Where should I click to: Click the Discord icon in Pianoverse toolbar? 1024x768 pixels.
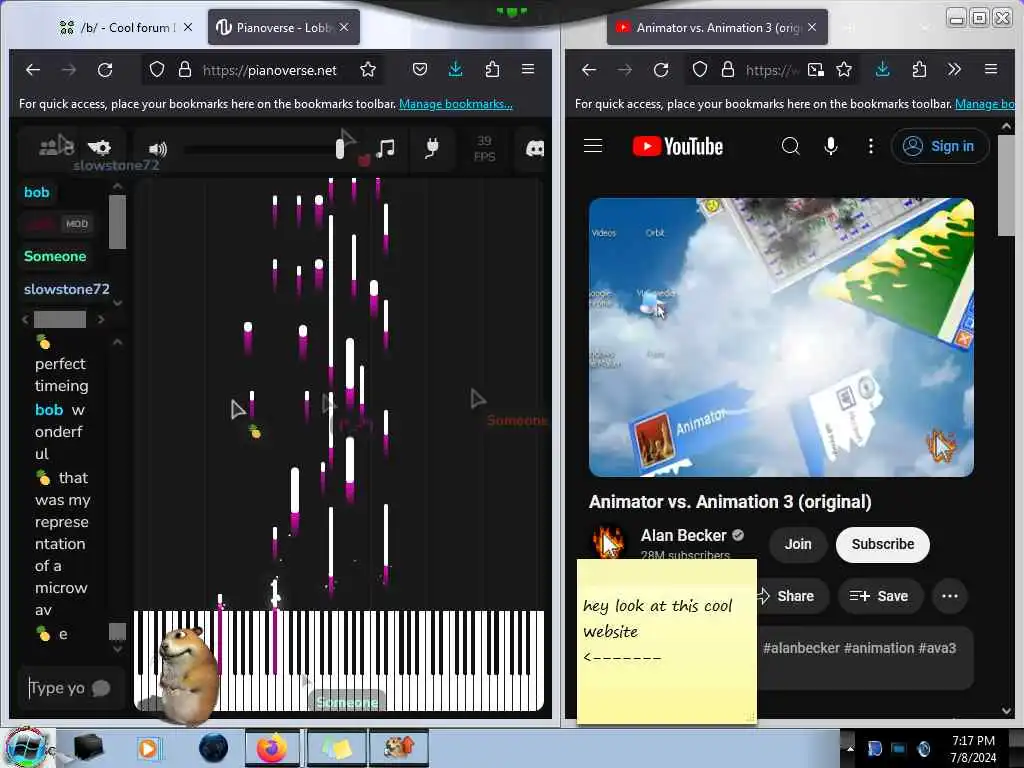point(535,149)
